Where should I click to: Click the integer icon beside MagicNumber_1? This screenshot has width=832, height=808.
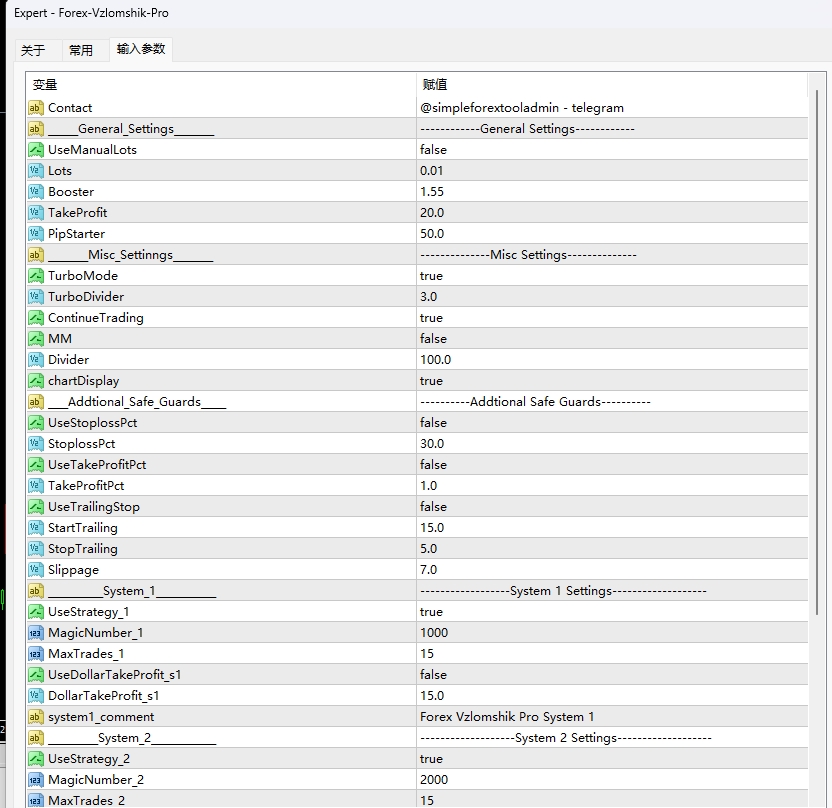coord(36,633)
